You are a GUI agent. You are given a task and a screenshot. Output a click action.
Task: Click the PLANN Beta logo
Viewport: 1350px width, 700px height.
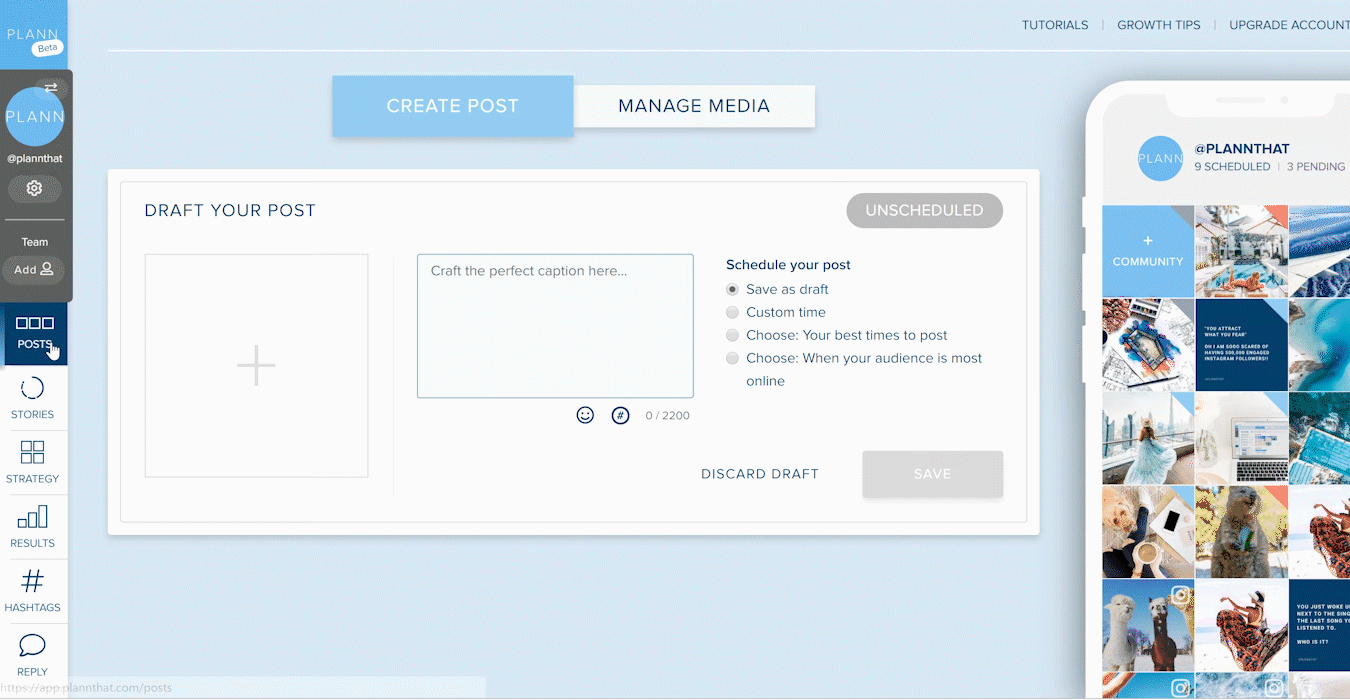[x=33, y=36]
